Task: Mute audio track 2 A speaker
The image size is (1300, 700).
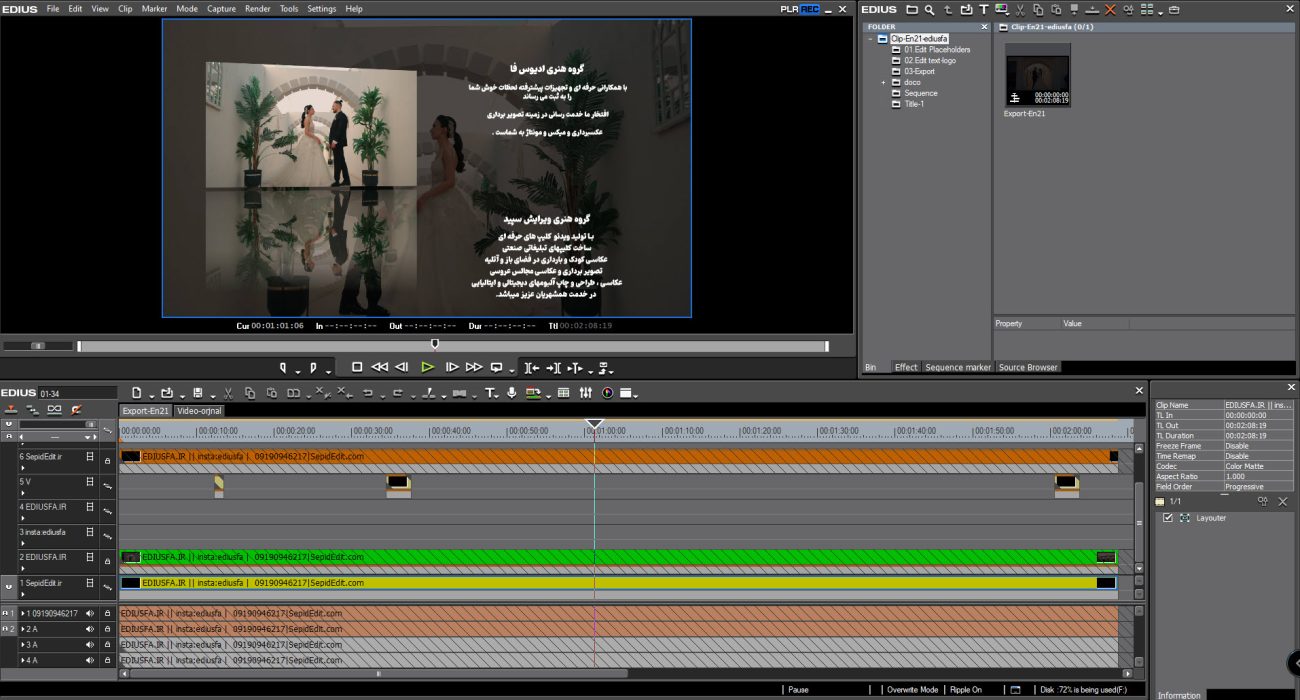Action: point(90,629)
